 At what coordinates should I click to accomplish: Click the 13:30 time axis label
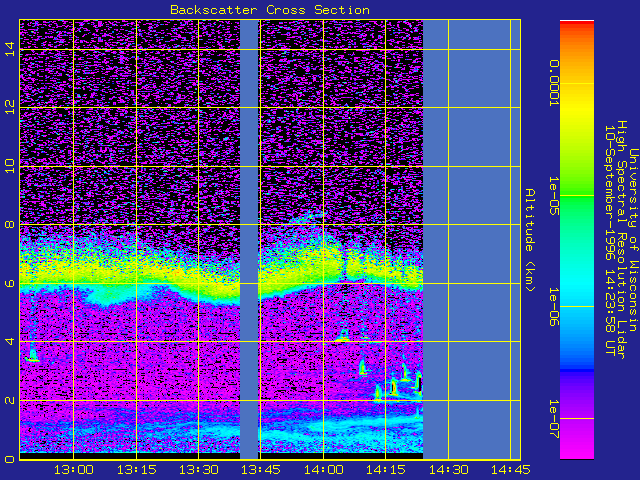coord(199,470)
